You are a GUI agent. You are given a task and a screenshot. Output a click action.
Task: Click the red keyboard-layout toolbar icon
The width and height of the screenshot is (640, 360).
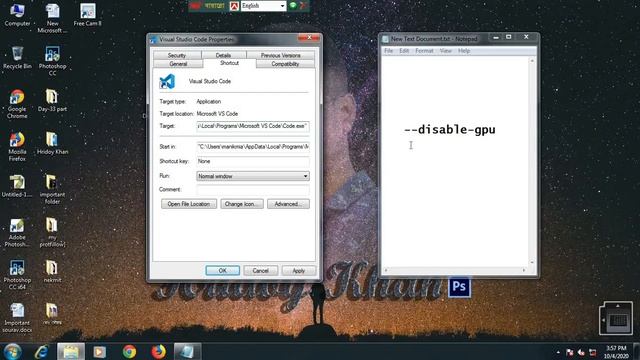[234, 6]
